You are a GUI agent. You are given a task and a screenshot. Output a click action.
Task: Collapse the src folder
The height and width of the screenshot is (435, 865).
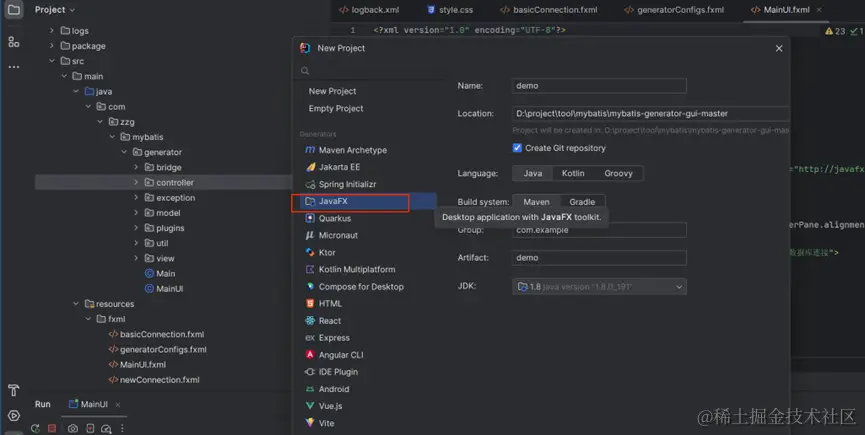pos(52,61)
